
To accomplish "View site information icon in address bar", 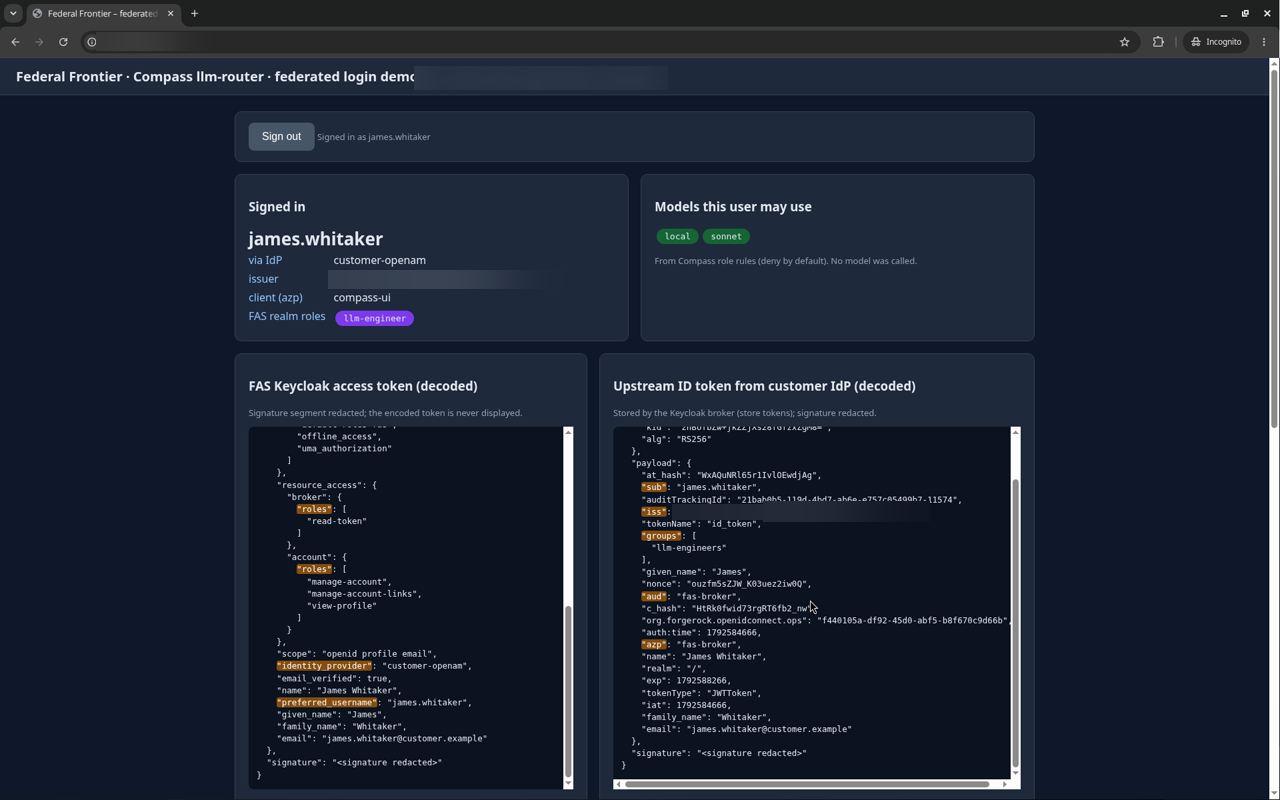I will point(91,42).
